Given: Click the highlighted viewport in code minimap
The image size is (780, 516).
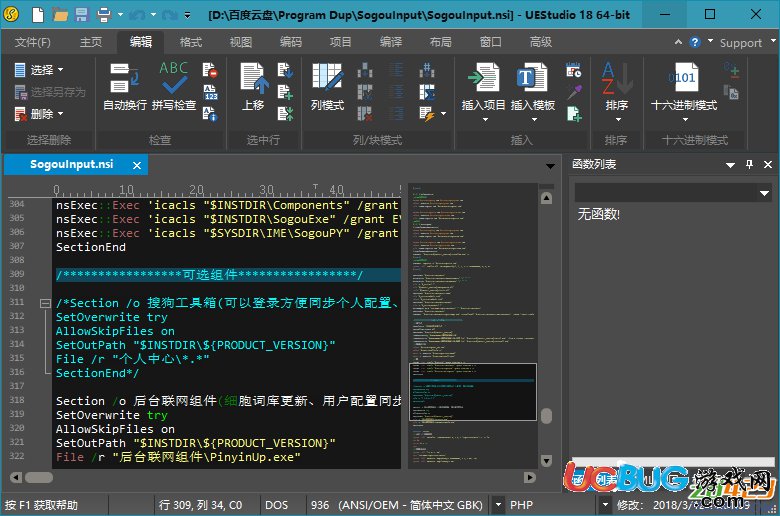Looking at the screenshot, I should (x=473, y=392).
